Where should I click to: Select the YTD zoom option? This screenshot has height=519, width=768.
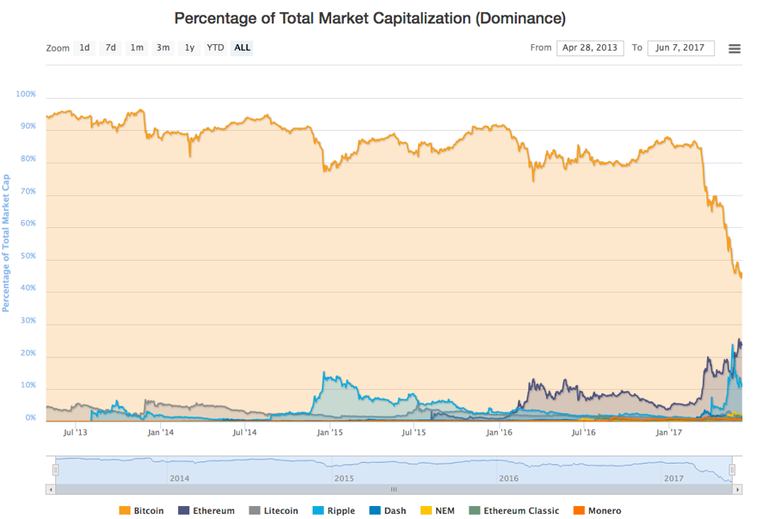[x=215, y=48]
